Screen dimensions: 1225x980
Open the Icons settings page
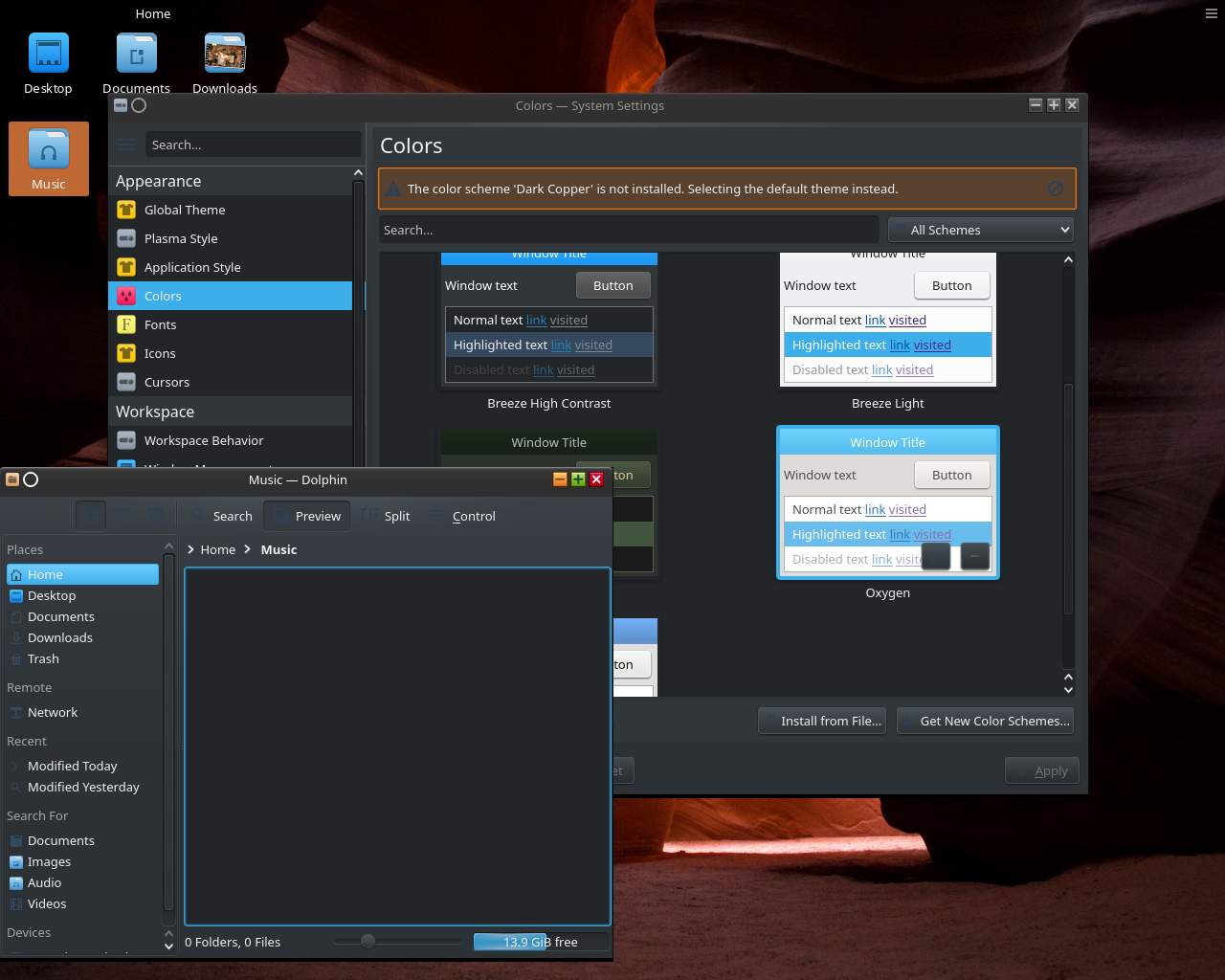coord(230,353)
